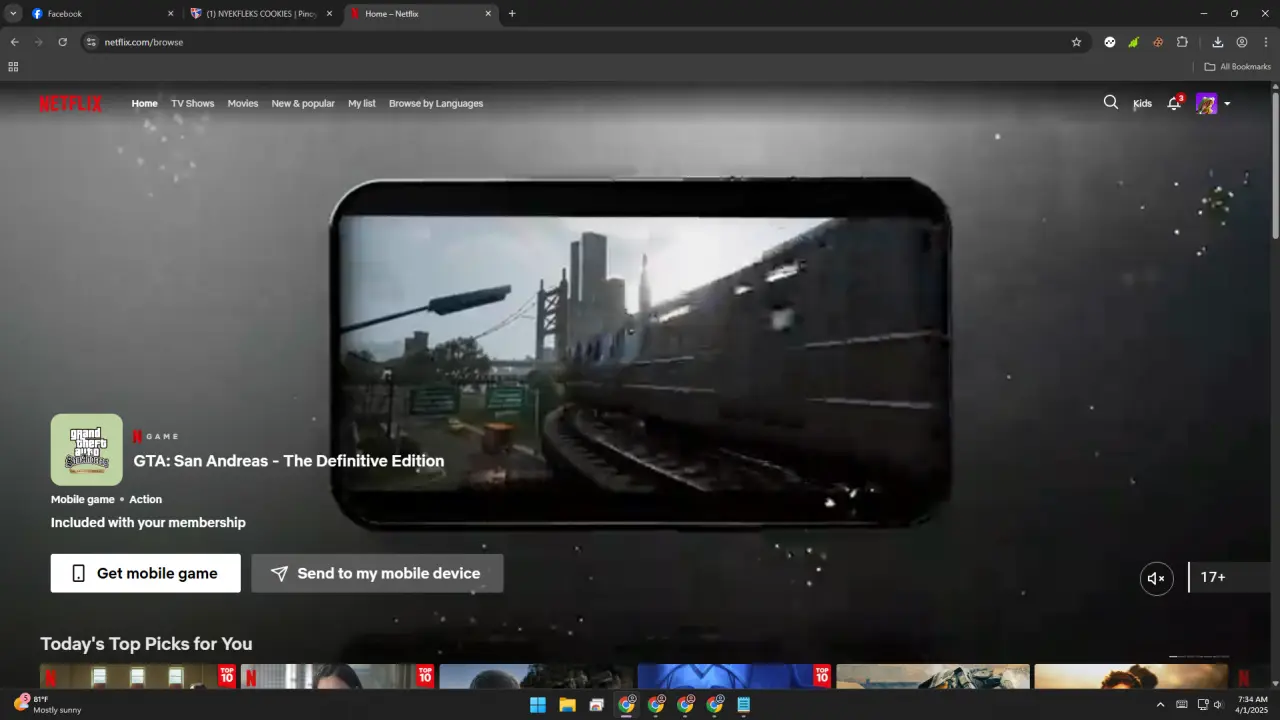Switch to the NYEKFLEKS COOKIES tab
This screenshot has width=1280, height=720.
pos(263,14)
